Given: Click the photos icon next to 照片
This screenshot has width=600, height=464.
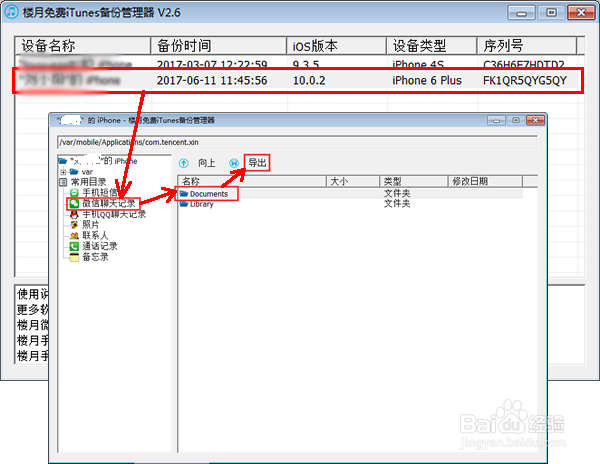Looking at the screenshot, I should pyautogui.click(x=74, y=225).
